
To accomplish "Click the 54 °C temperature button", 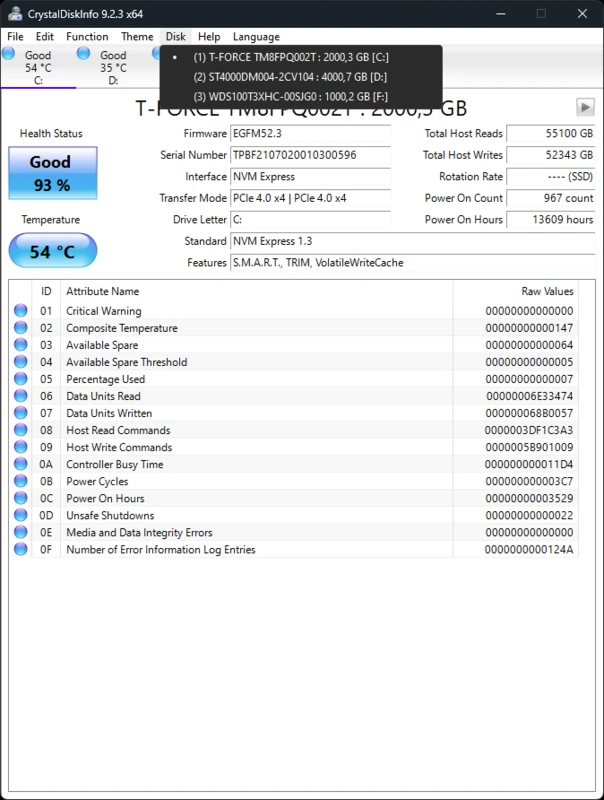I will coord(53,251).
